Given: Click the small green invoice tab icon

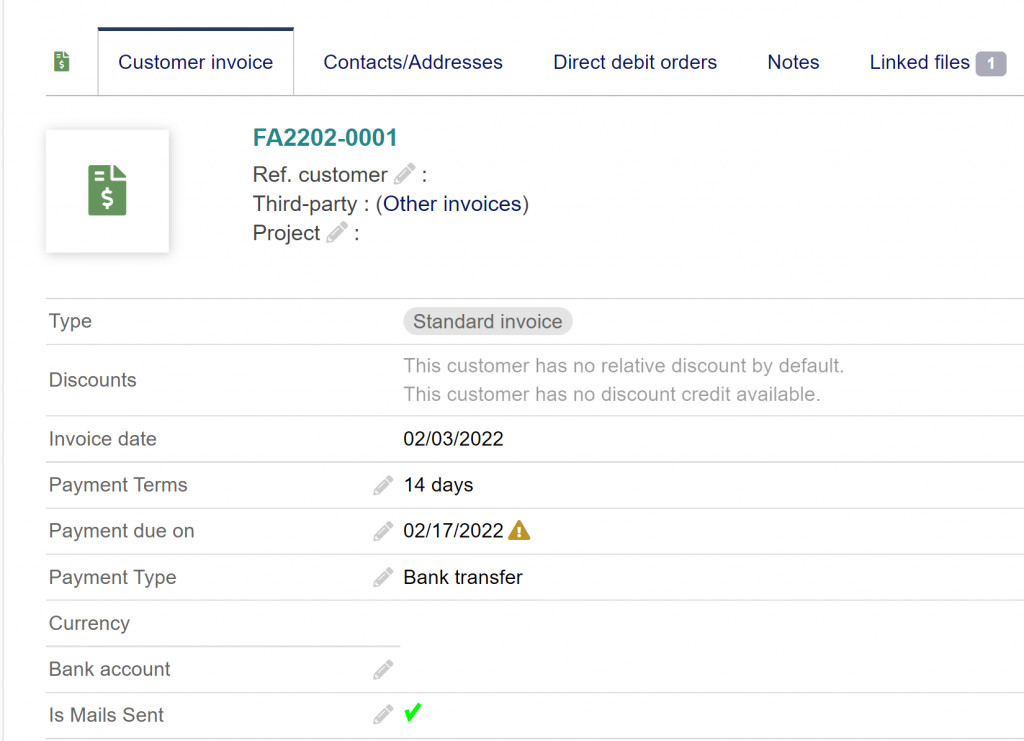Looking at the screenshot, I should tap(62, 62).
